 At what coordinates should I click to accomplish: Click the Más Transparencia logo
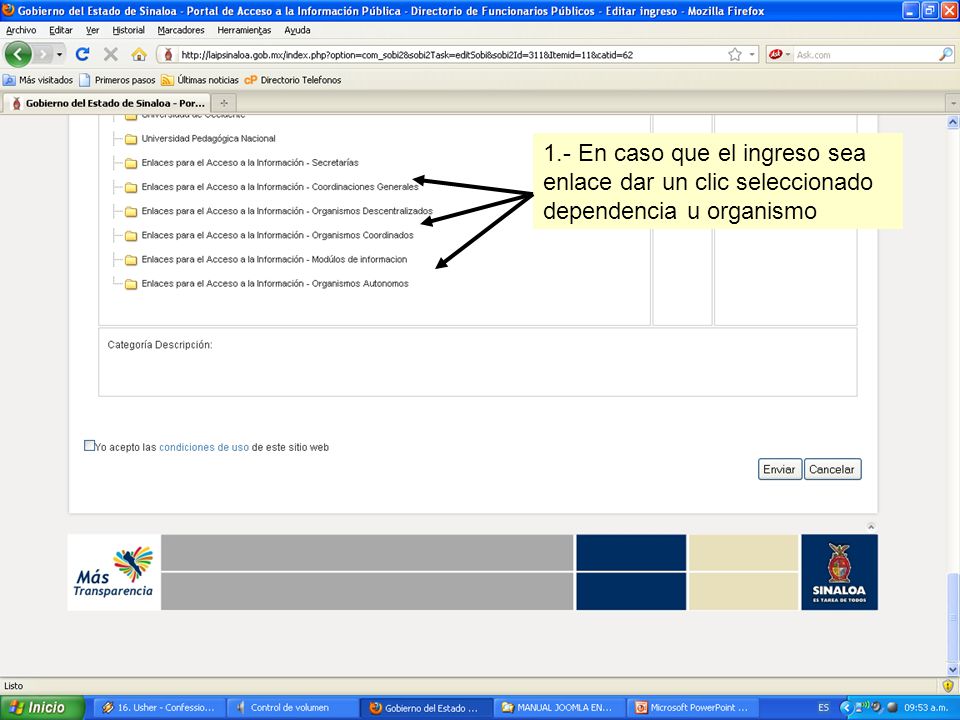[x=114, y=572]
